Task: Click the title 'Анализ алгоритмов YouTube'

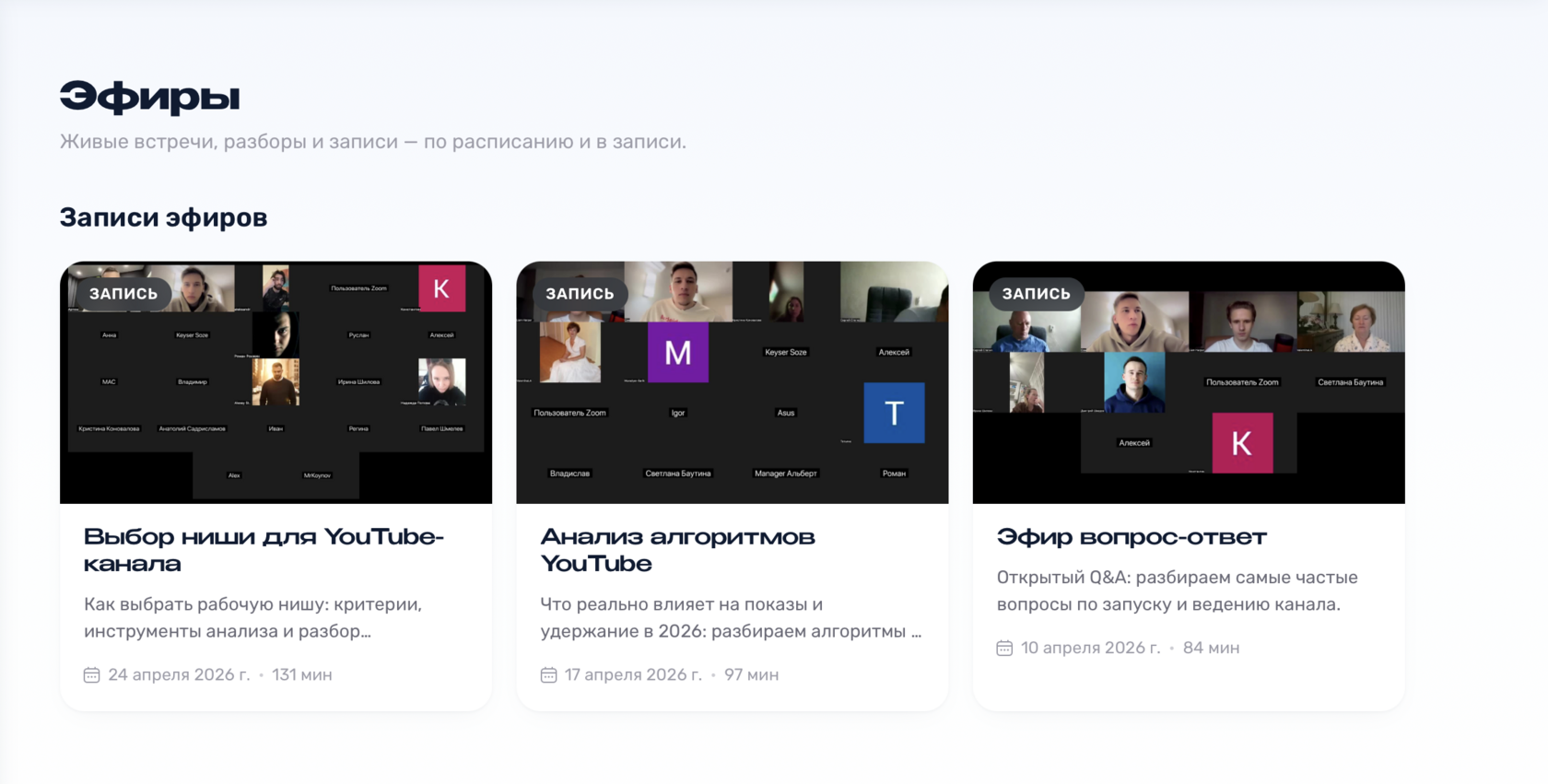Action: (x=677, y=550)
